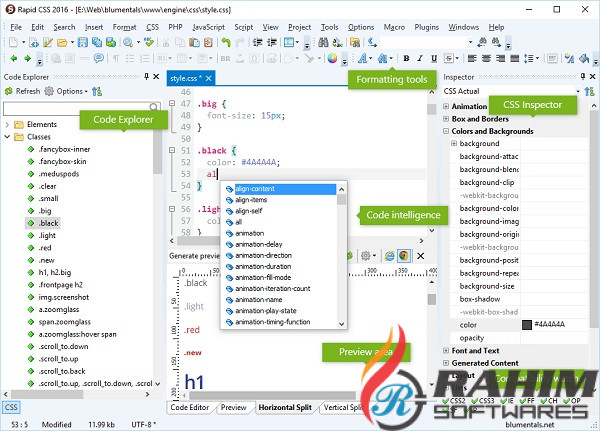Viewport: 600px width, 431px height.
Task: Click the Find in Files folder icon
Action: coord(355,42)
